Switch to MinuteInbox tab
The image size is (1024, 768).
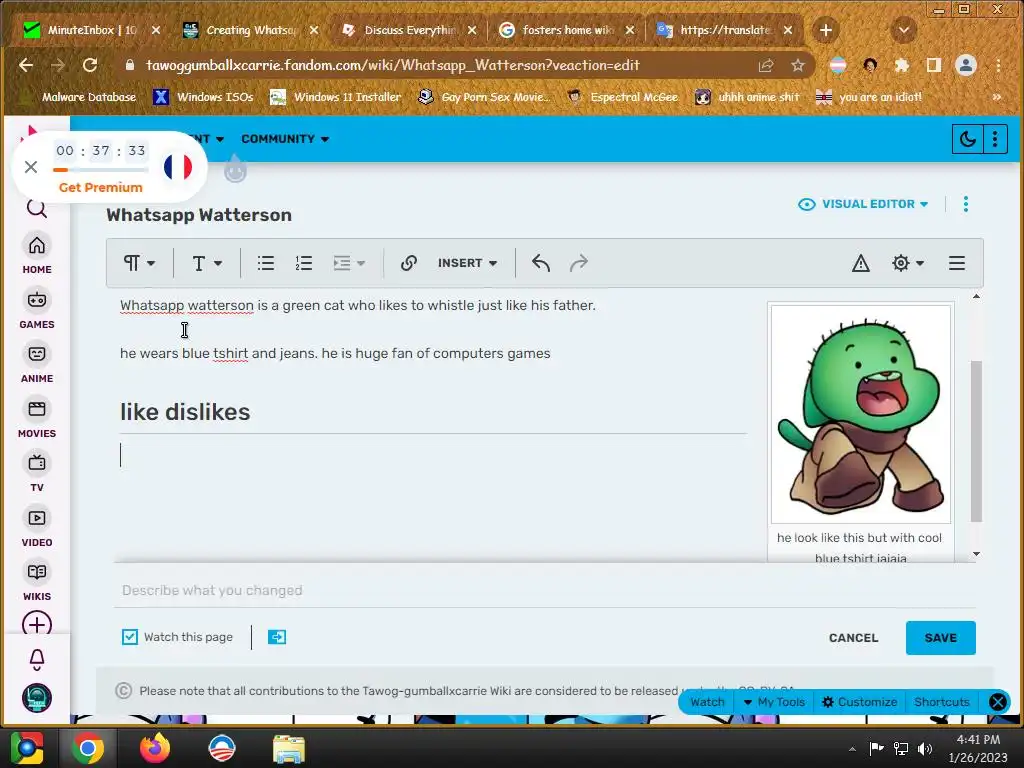pos(91,30)
